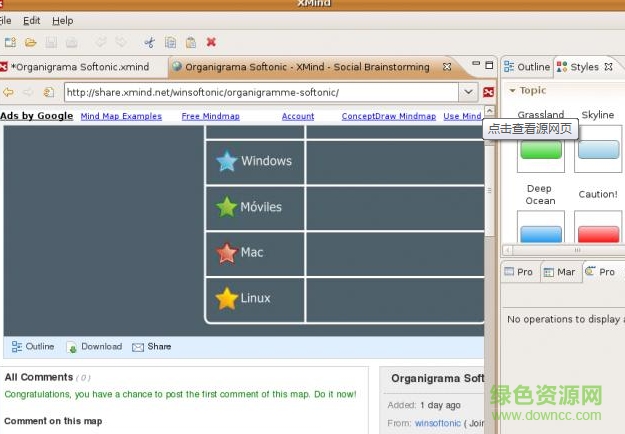
Task: Click the Save disk toolbar icon
Action: coord(51,42)
